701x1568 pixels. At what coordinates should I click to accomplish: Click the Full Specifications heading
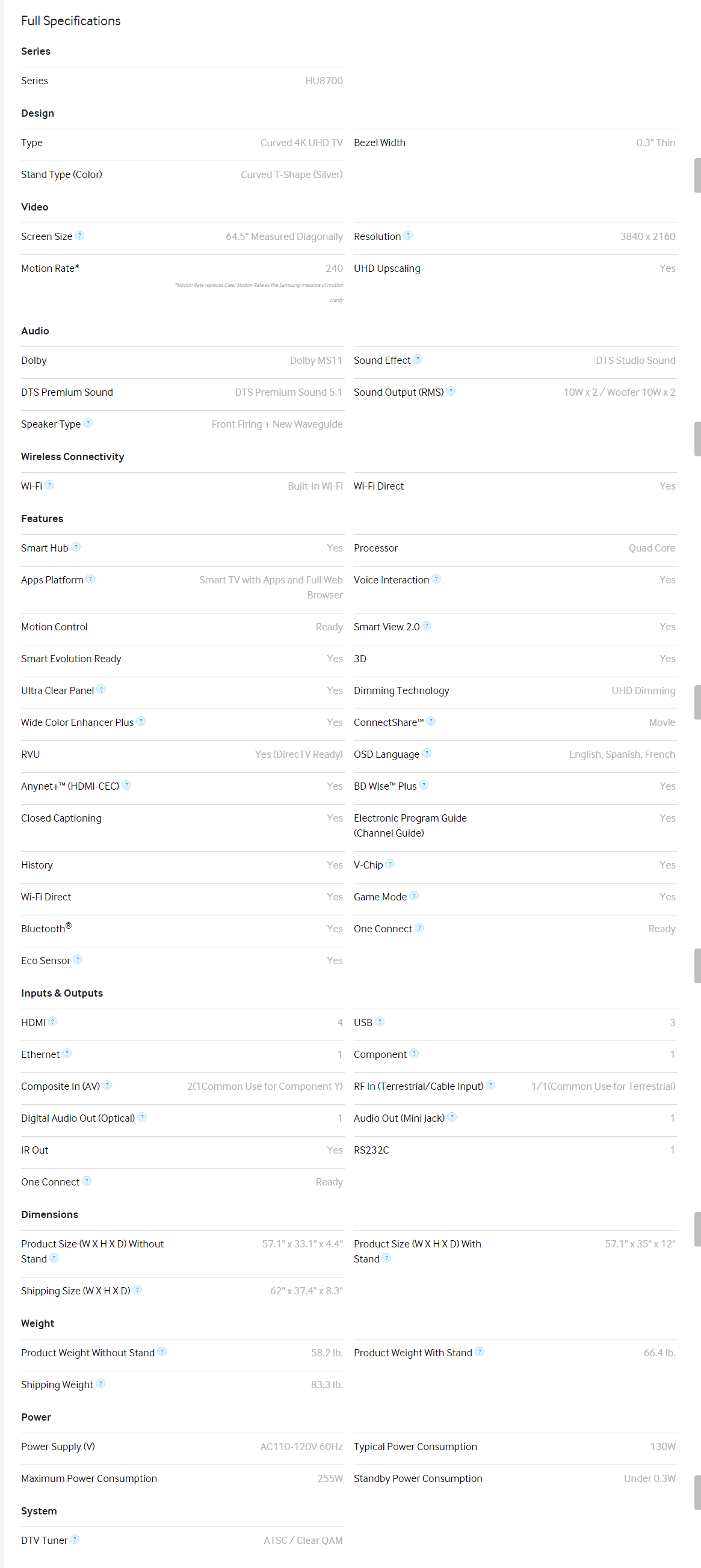point(70,20)
